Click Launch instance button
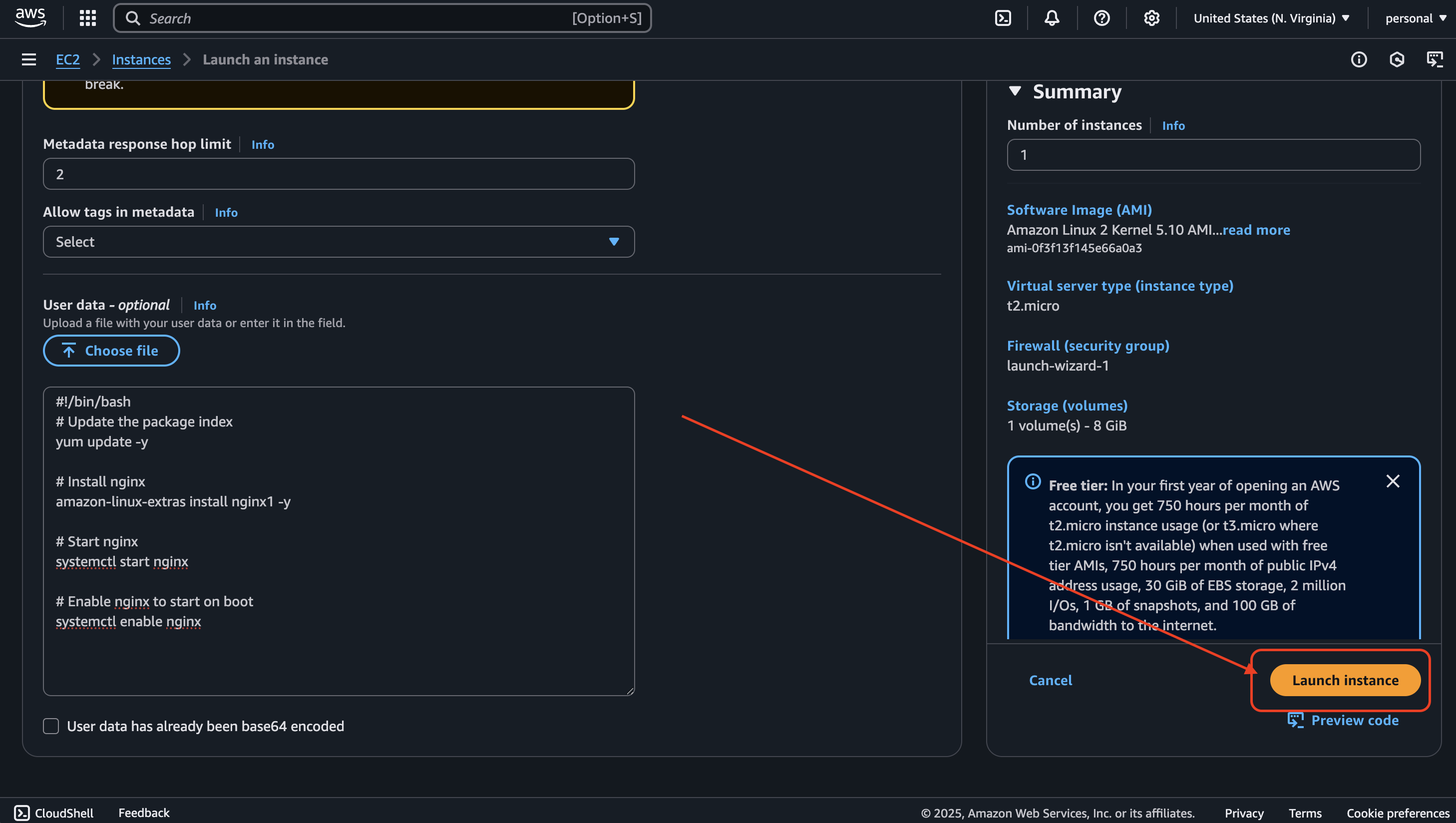The height and width of the screenshot is (823, 1456). [x=1345, y=680]
